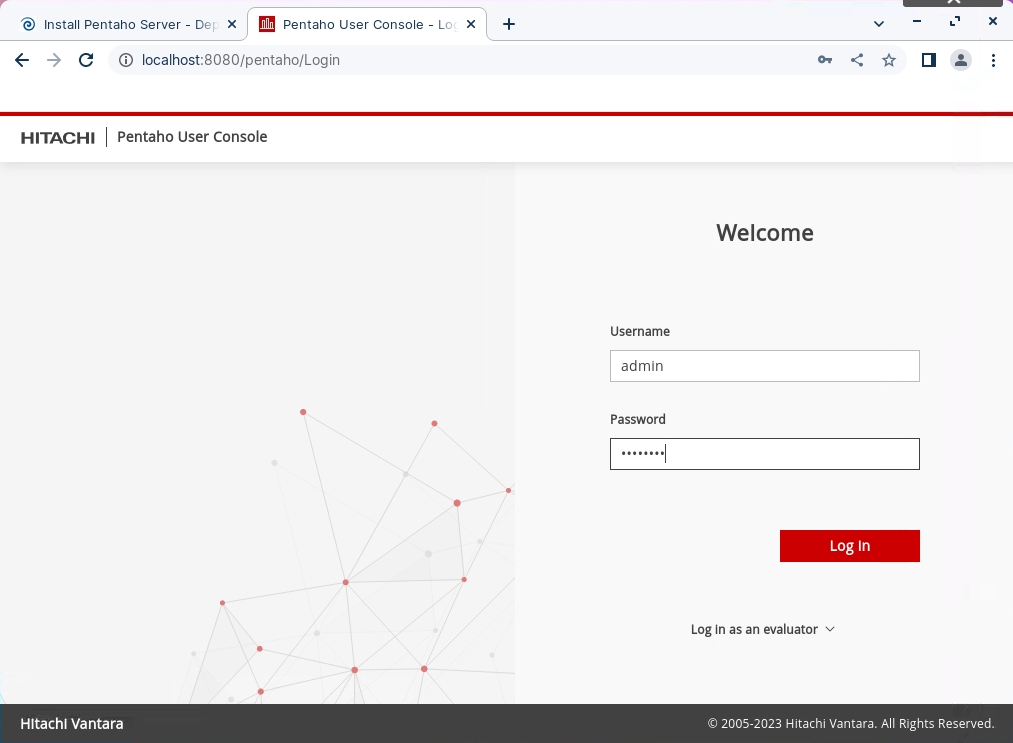Click the Welcome heading
The image size is (1013, 743).
coord(764,233)
